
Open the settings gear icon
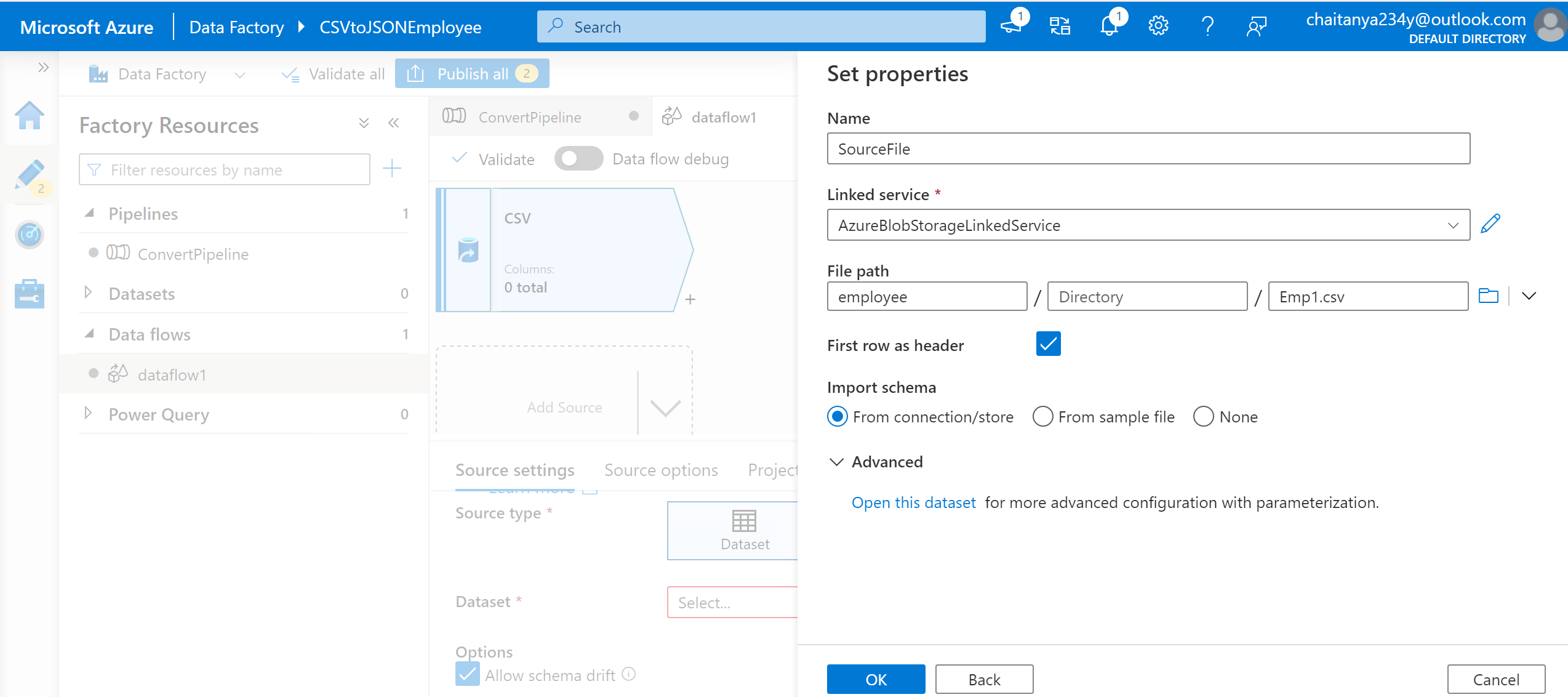(1158, 26)
